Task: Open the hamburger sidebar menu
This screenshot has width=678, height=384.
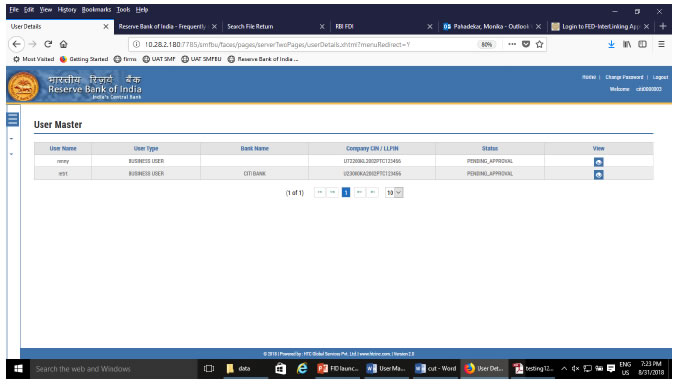Action: pos(13,119)
